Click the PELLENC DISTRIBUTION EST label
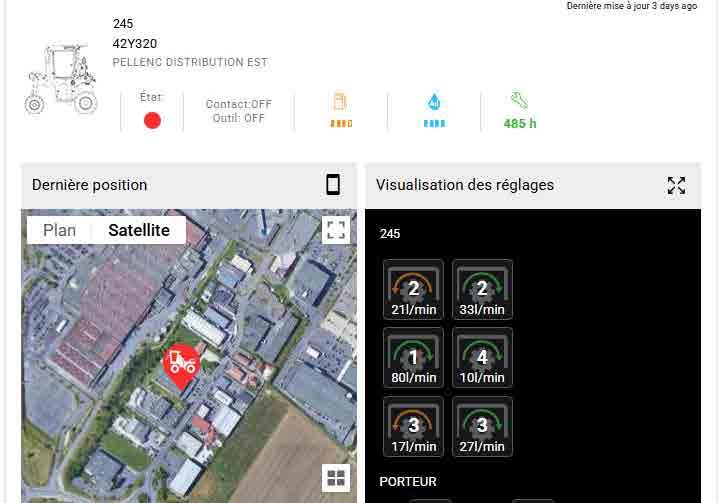 point(190,62)
